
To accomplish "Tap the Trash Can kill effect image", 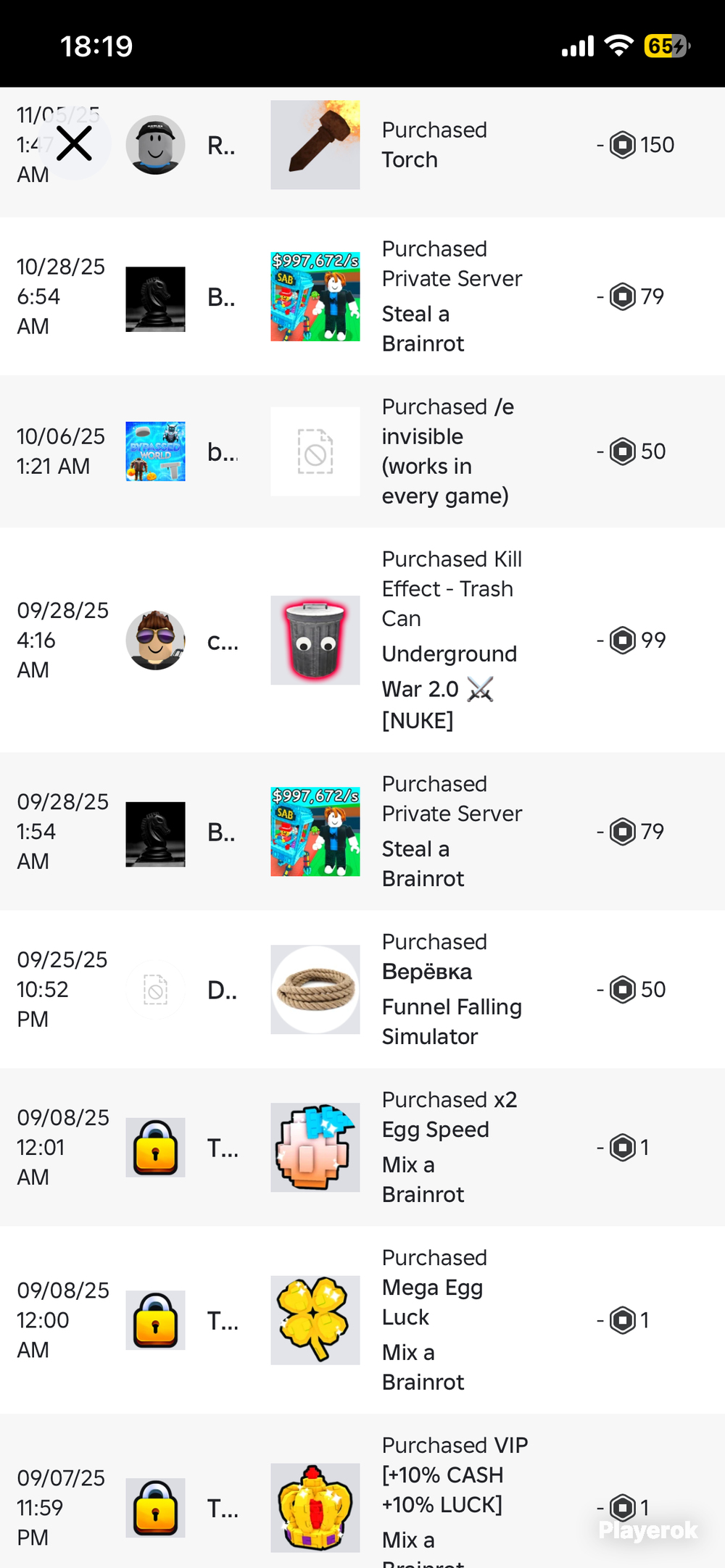I will click(x=315, y=641).
